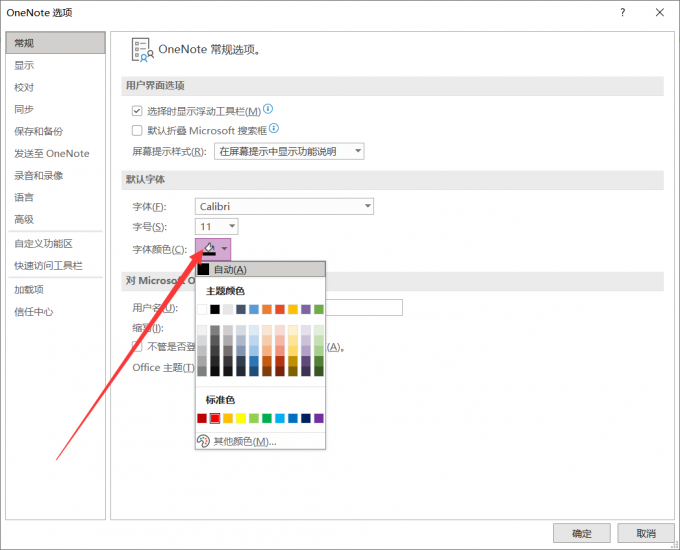
Task: Select the 语言 category
Action: 56,197
